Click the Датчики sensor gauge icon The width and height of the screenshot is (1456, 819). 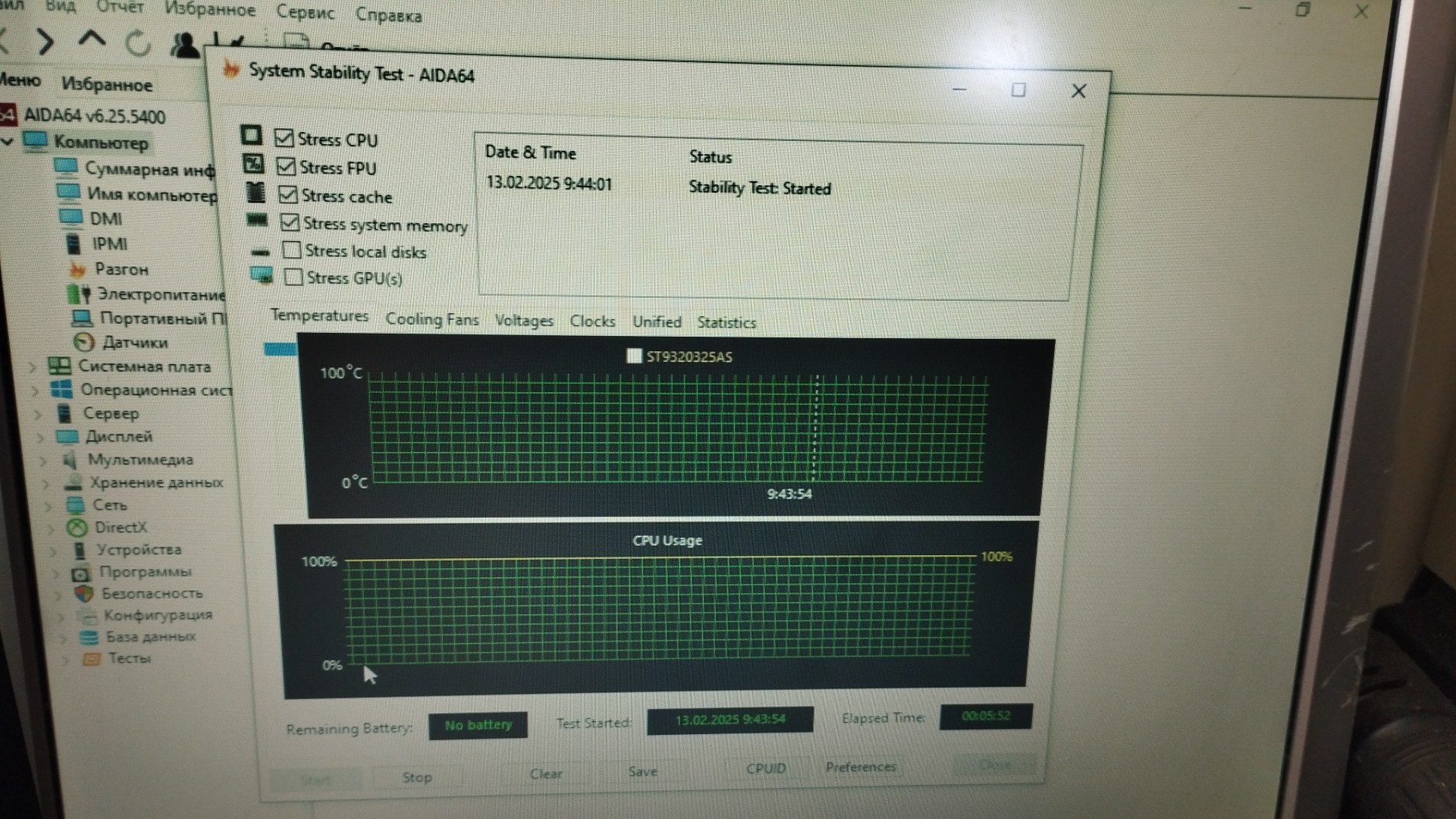(83, 343)
